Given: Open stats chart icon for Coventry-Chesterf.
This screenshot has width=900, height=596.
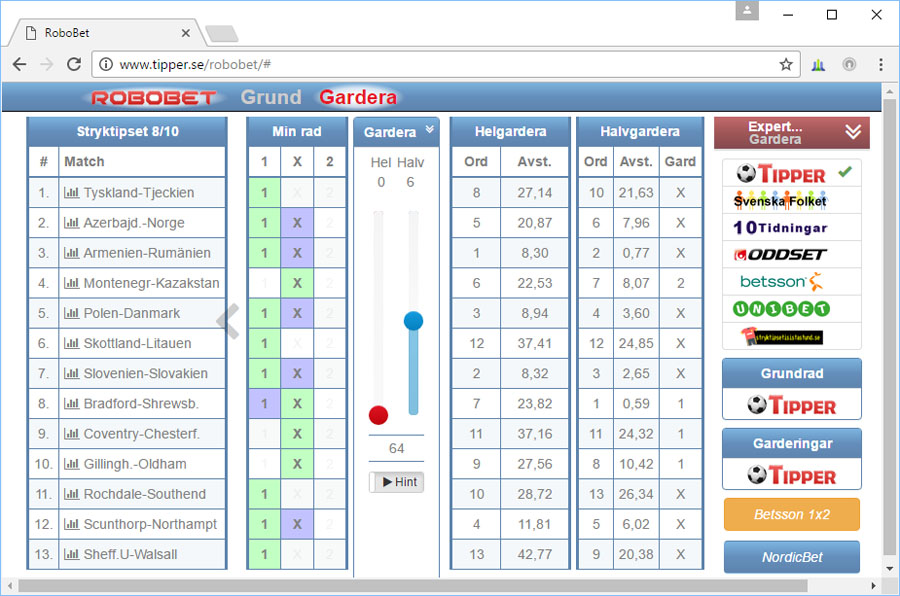Looking at the screenshot, I should 71,434.
